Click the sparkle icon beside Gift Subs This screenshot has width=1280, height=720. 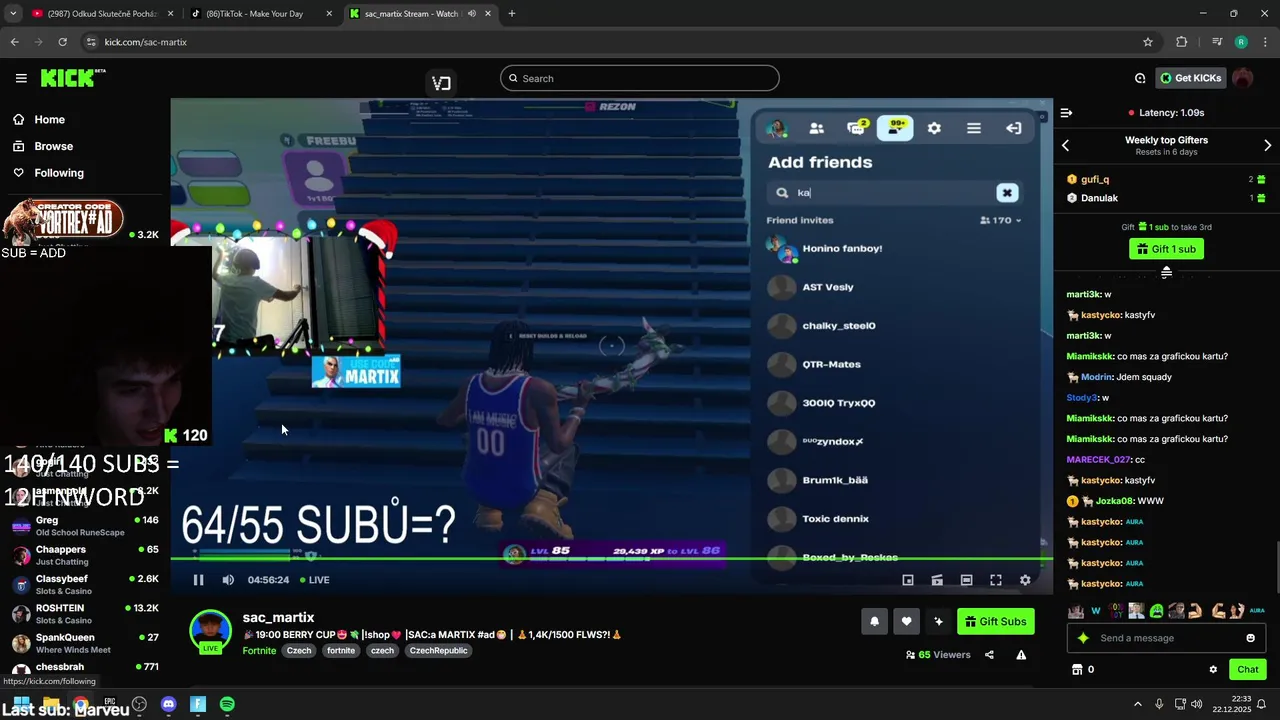pyautogui.click(x=938, y=621)
